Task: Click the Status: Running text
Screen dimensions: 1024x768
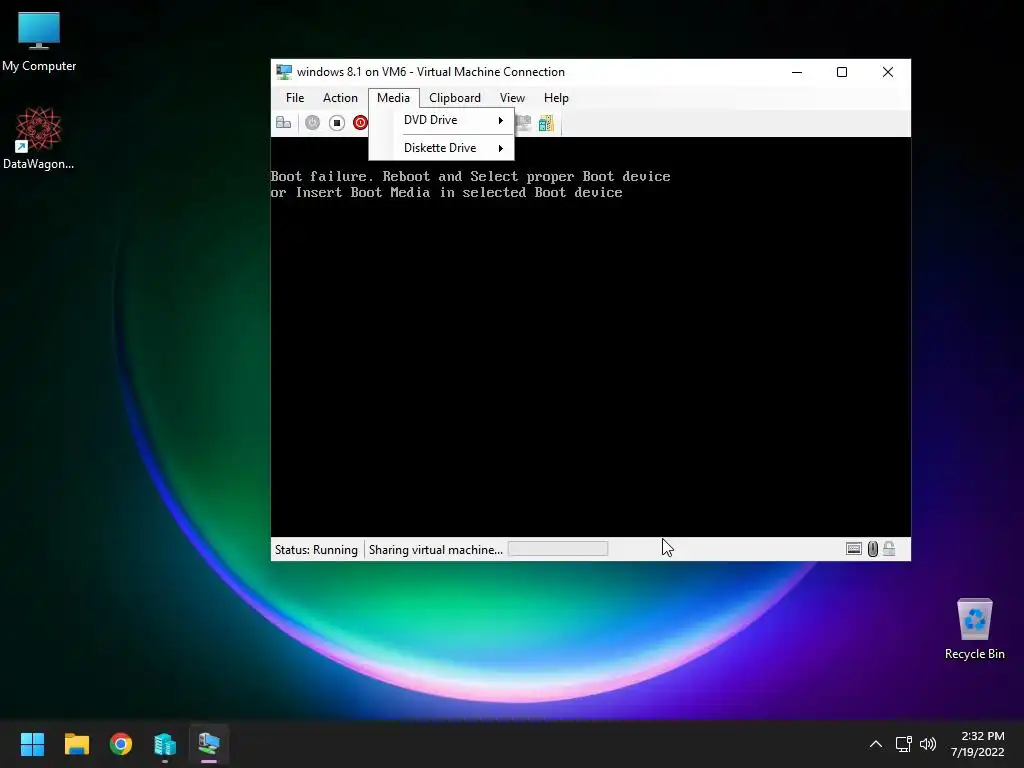Action: [x=316, y=550]
